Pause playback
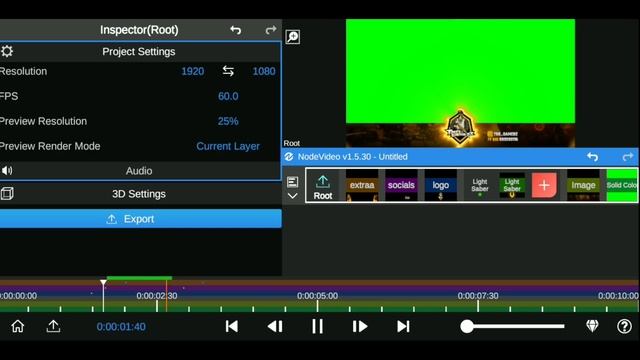This screenshot has height=360, width=640. (x=317, y=327)
